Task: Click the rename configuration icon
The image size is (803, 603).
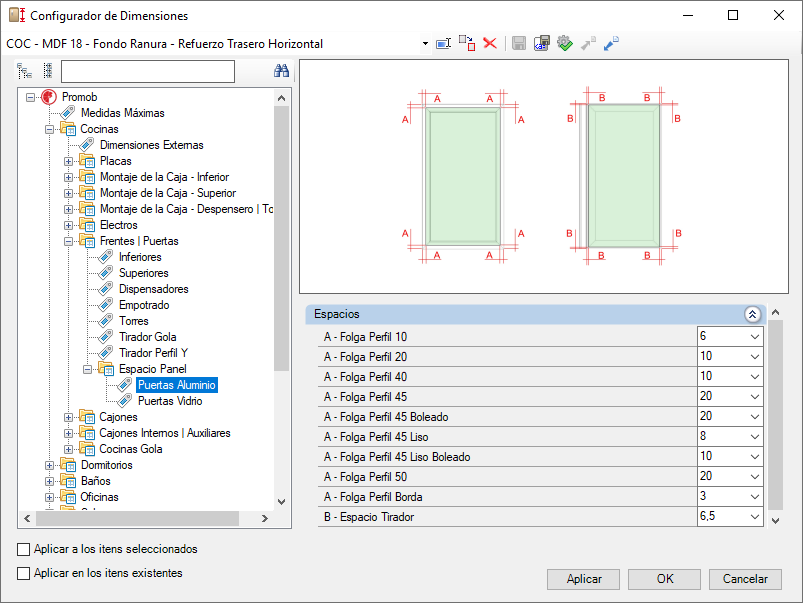Action: 443,44
